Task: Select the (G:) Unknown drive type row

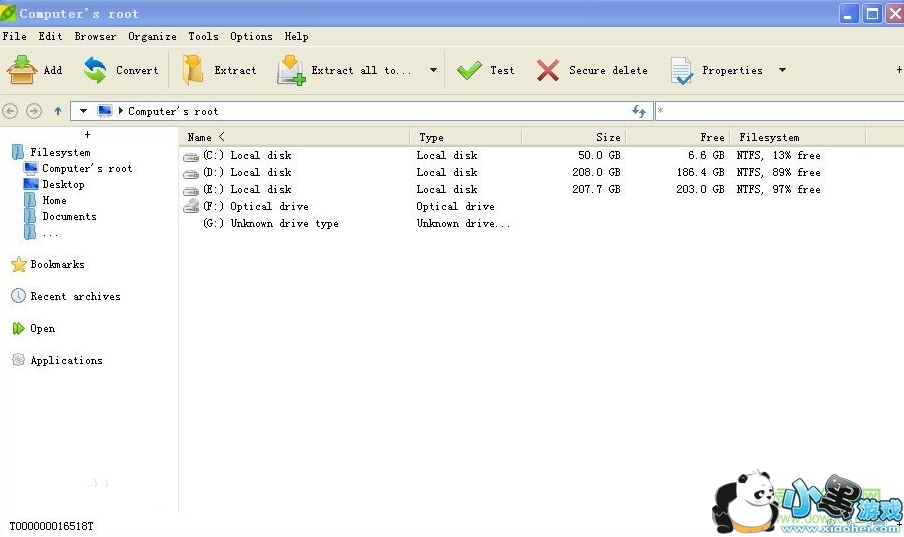Action: coord(271,223)
